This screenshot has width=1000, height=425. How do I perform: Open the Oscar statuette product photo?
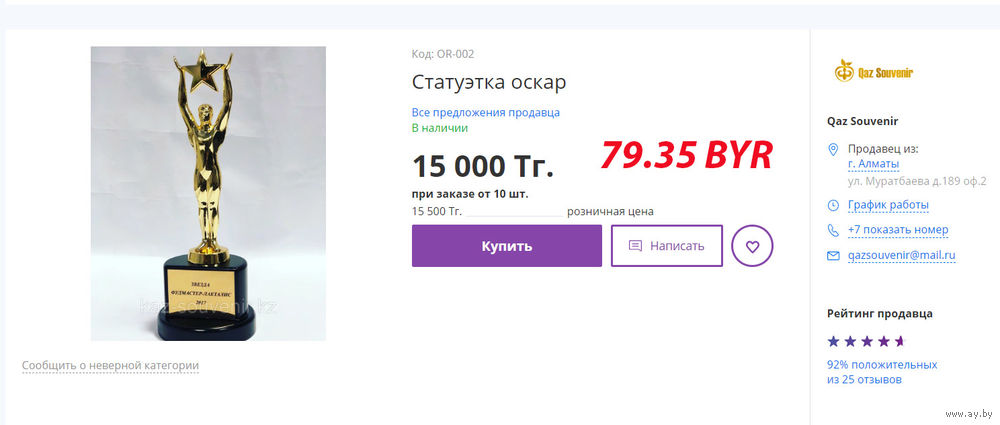[x=208, y=193]
